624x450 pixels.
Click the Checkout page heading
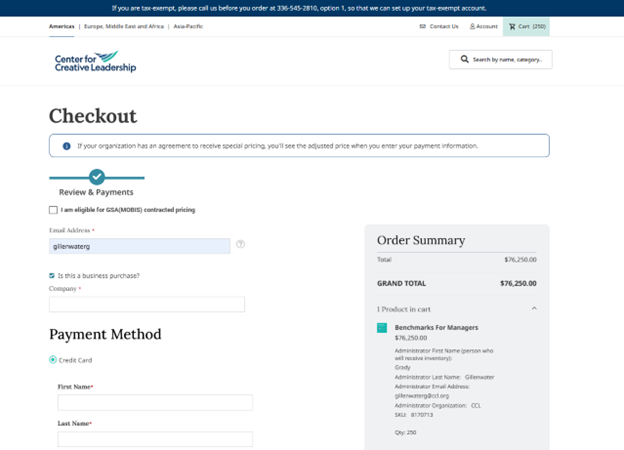pos(93,116)
